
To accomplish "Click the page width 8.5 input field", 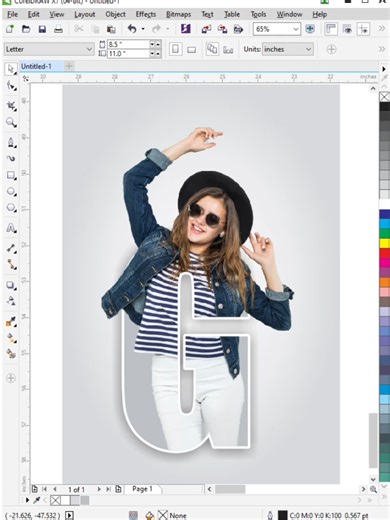I will point(128,44).
